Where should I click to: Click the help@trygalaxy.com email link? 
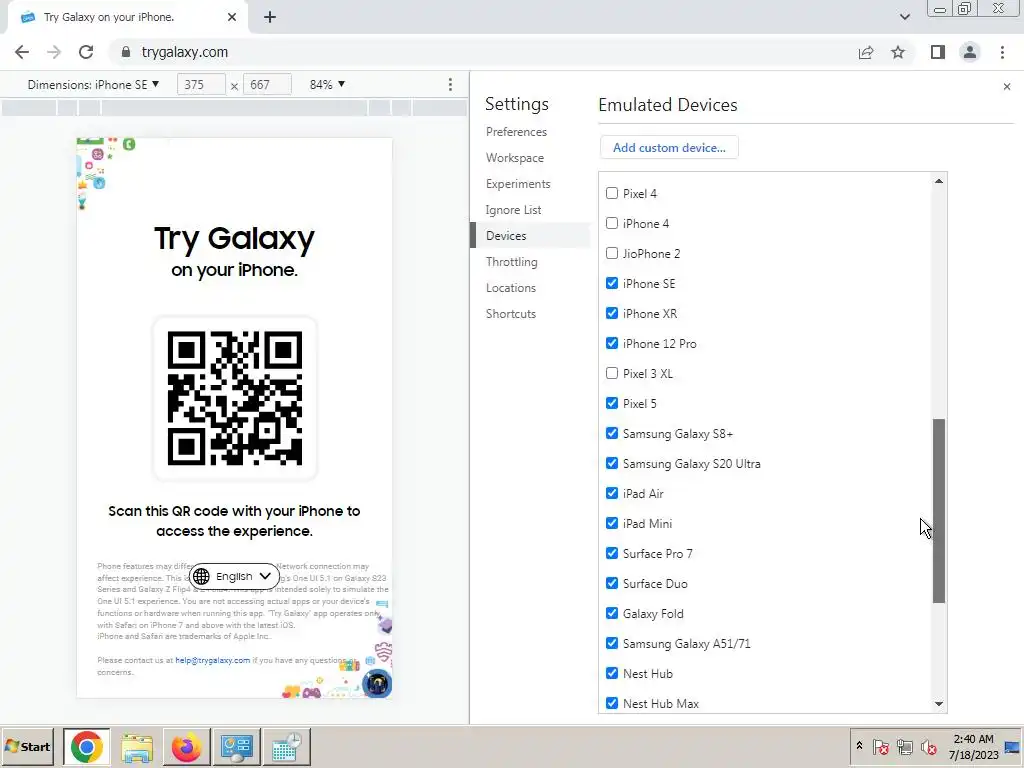(212, 660)
